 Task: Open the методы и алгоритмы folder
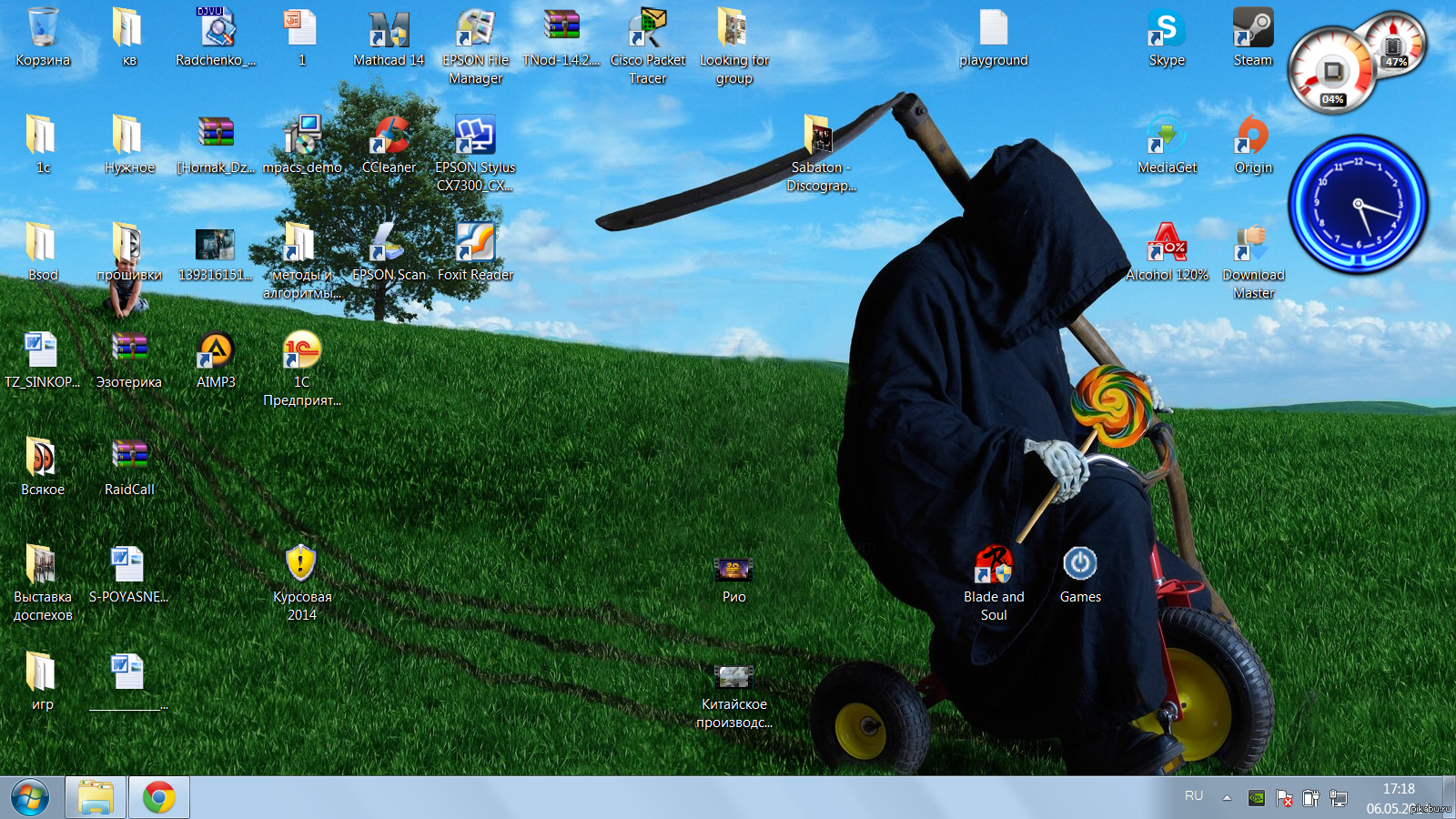[x=302, y=261]
